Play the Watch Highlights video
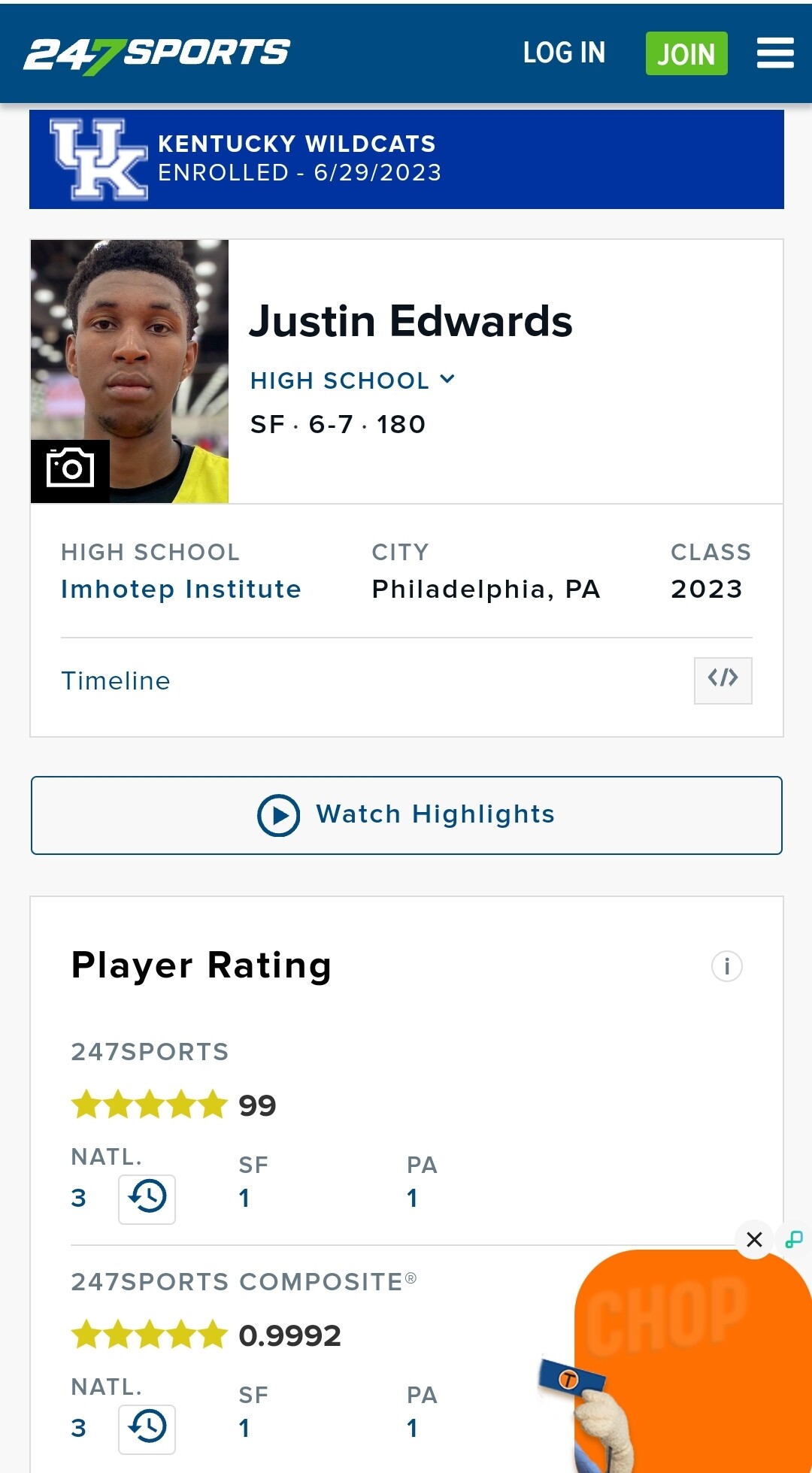The height and width of the screenshot is (1473, 812). coord(406,815)
